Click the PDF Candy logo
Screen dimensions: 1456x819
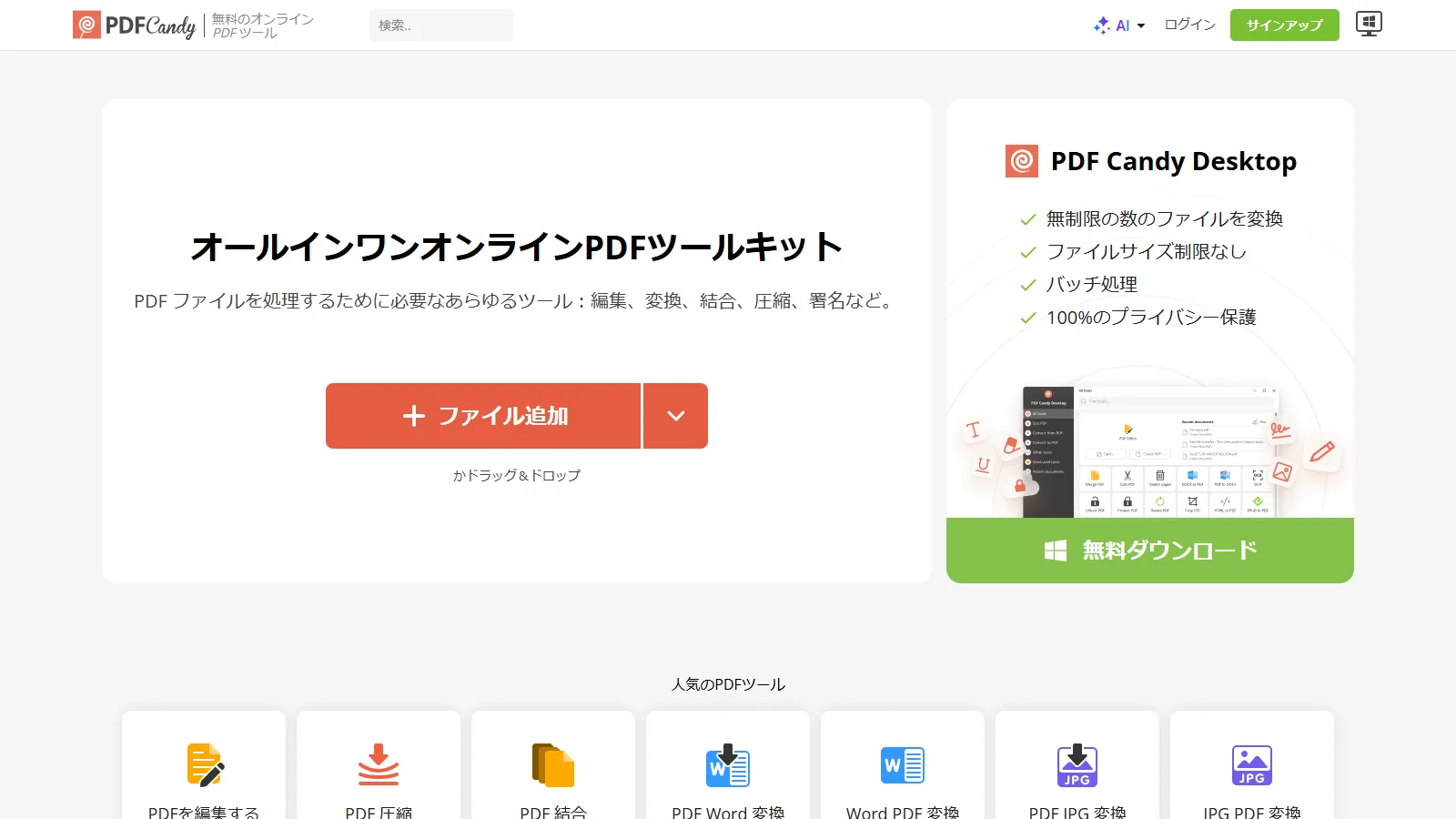pyautogui.click(x=135, y=25)
